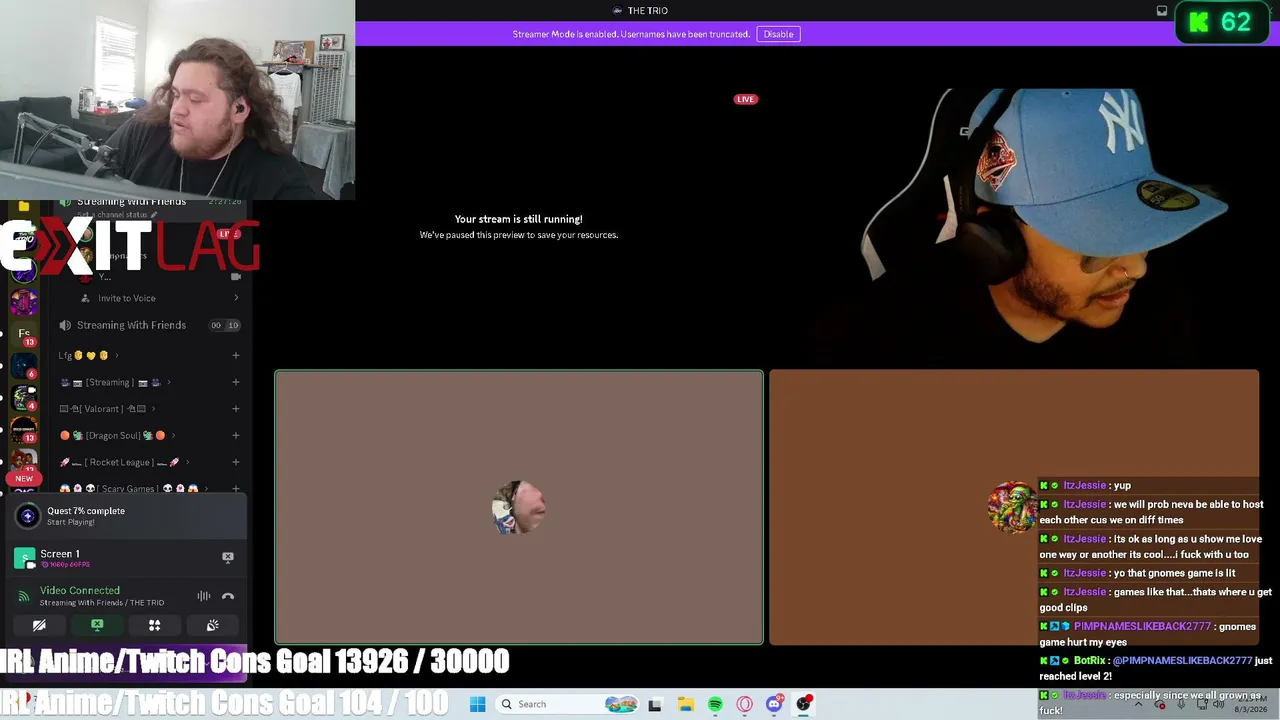Open Windows Start menu
Viewport: 1280px width, 720px height.
point(478,704)
